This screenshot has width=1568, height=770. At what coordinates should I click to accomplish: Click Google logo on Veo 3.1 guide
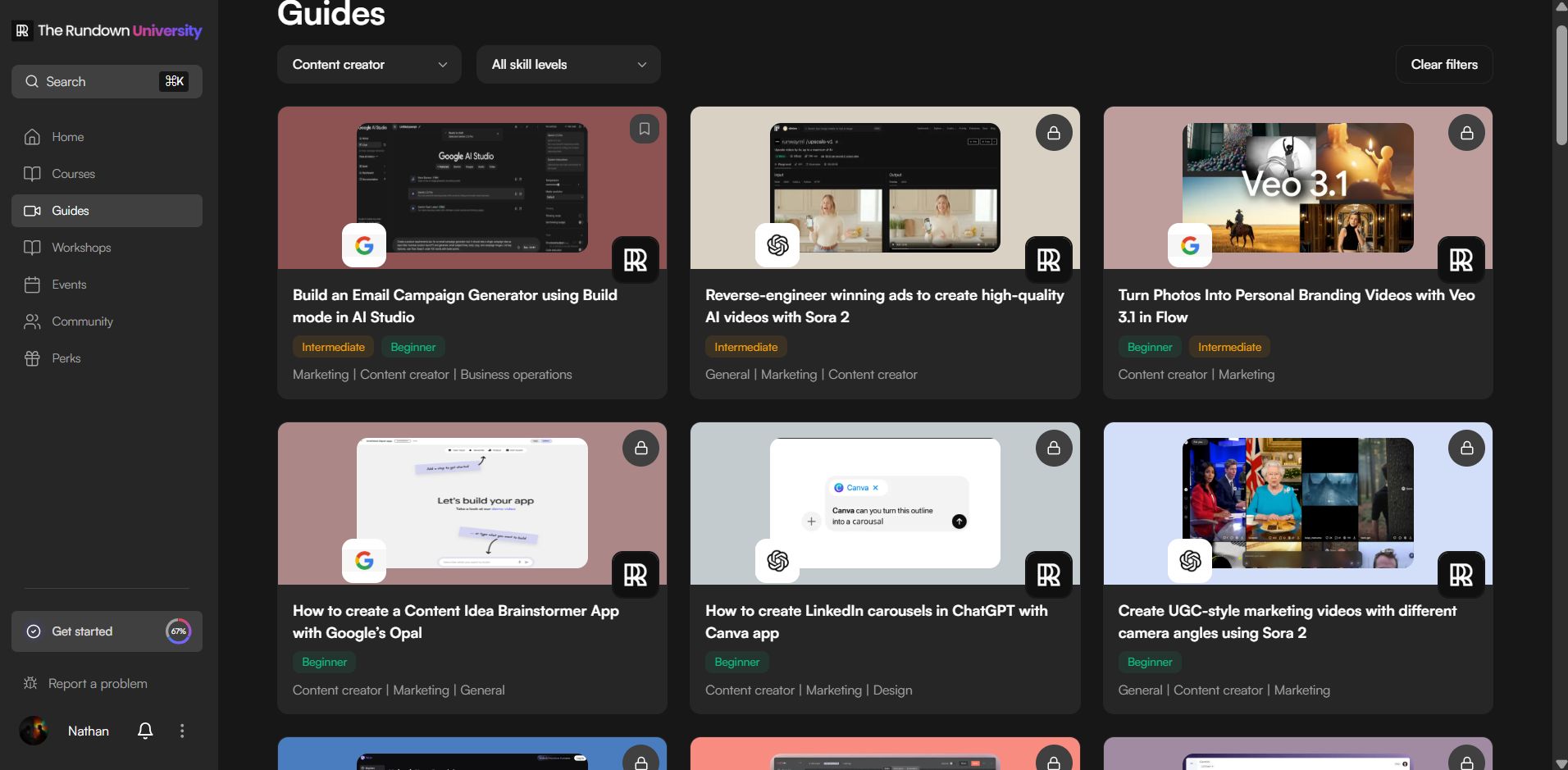click(x=1190, y=245)
